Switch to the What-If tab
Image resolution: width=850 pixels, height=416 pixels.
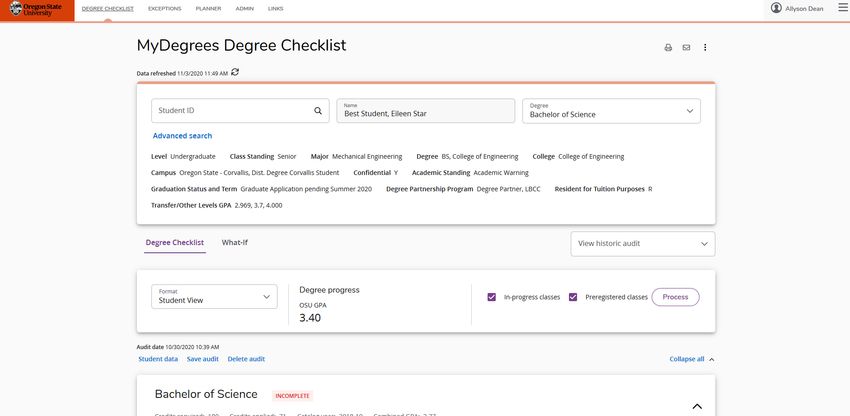(235, 243)
